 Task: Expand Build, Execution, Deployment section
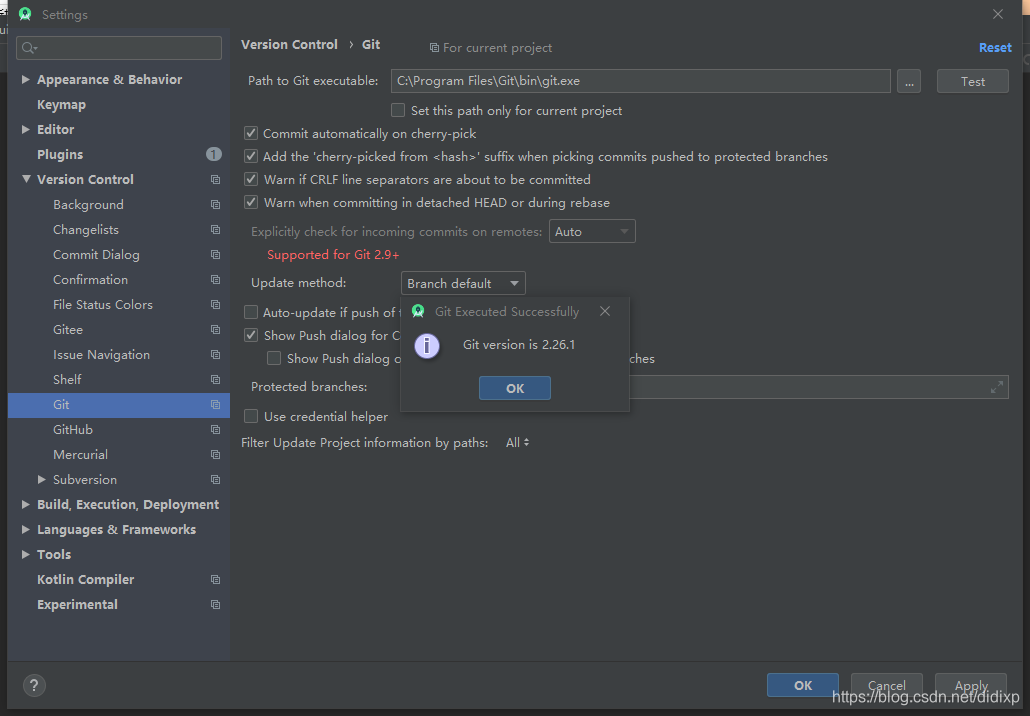26,504
